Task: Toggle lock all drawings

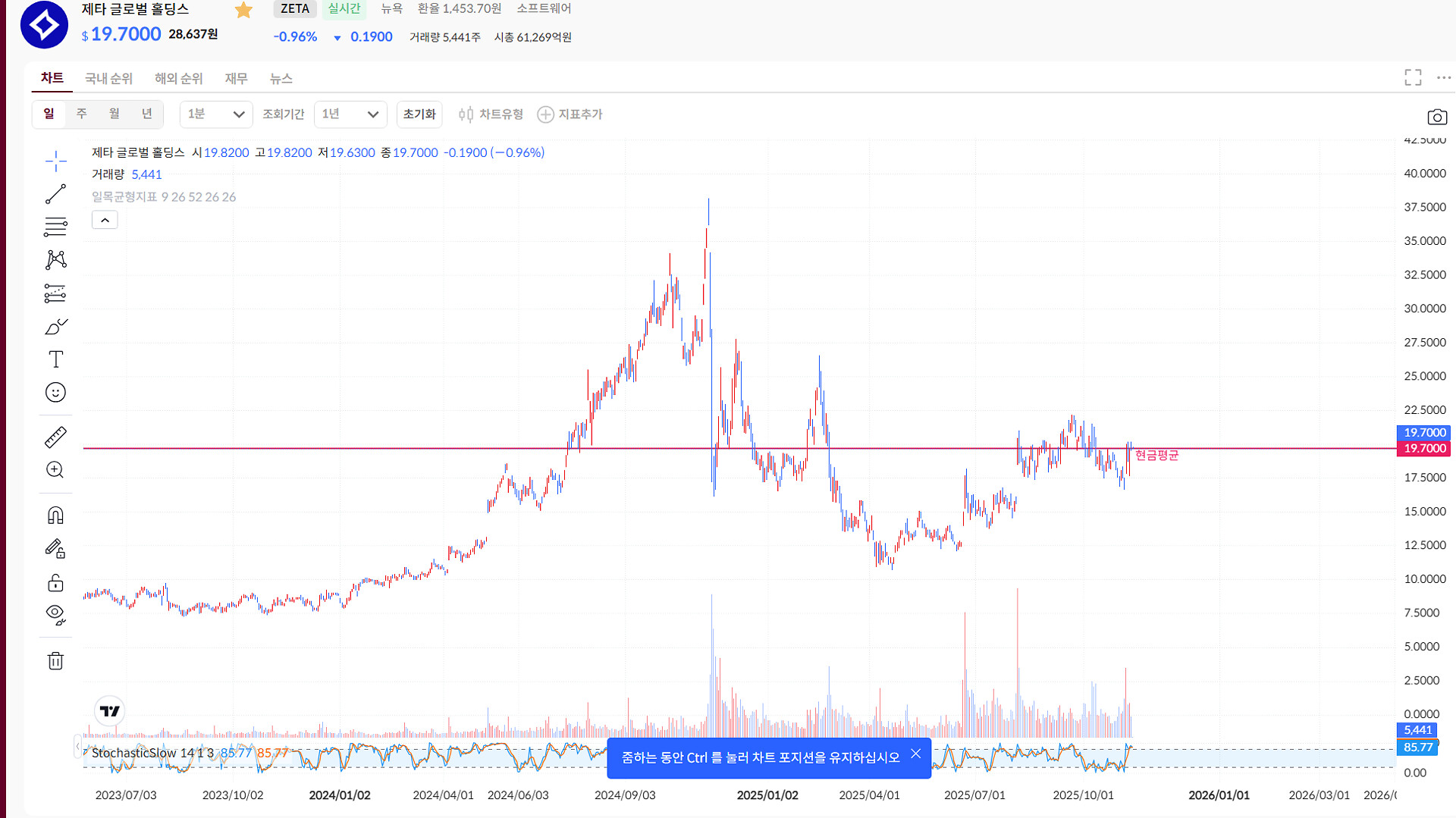Action: pos(55,582)
